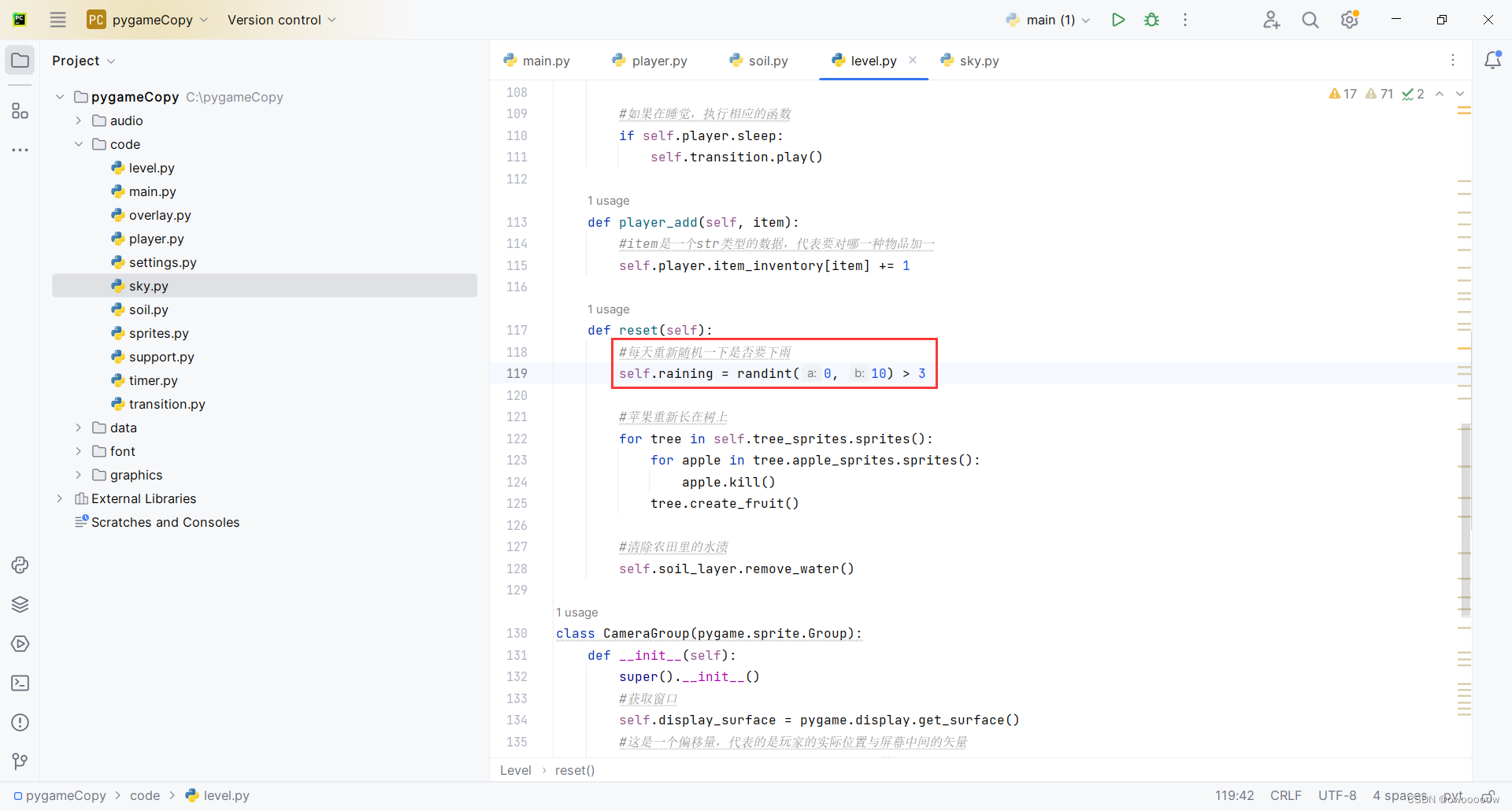Expand the data folder
This screenshot has height=811, width=1512.
(79, 428)
